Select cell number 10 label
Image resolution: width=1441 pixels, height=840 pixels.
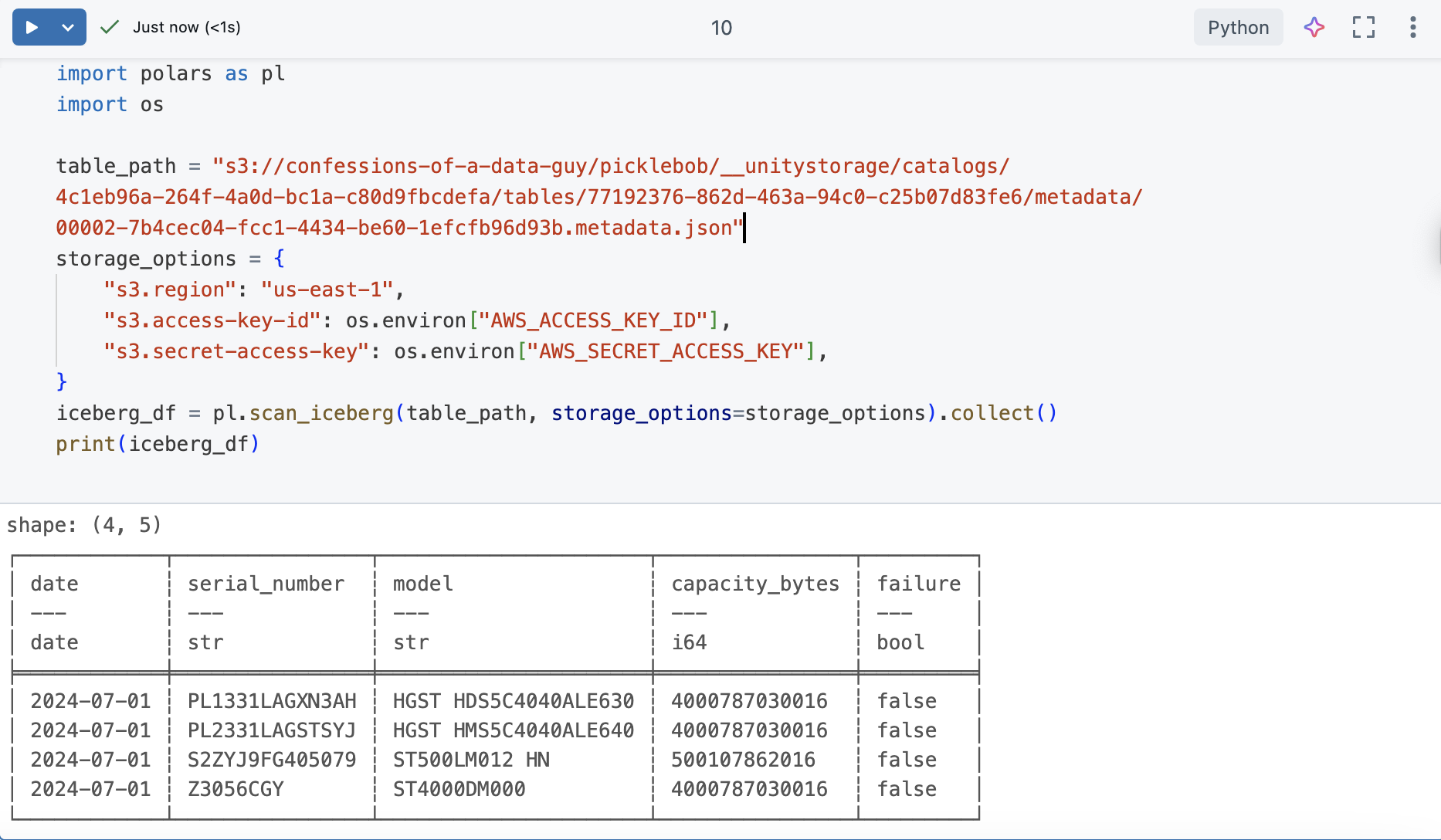pyautogui.click(x=720, y=28)
